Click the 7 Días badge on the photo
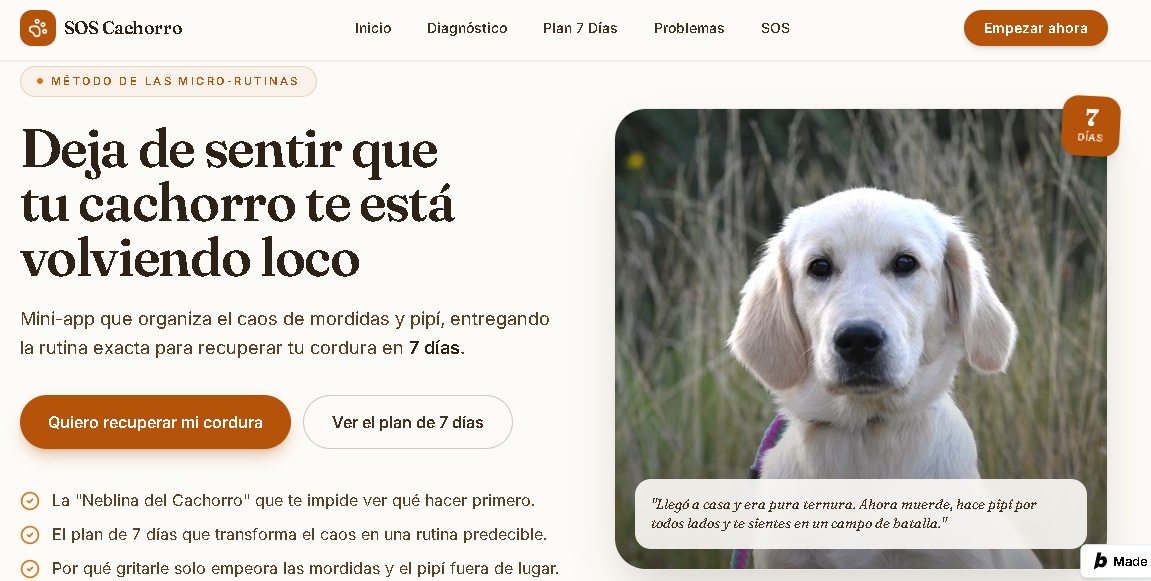Screen dimensions: 1151x581 tap(1091, 126)
